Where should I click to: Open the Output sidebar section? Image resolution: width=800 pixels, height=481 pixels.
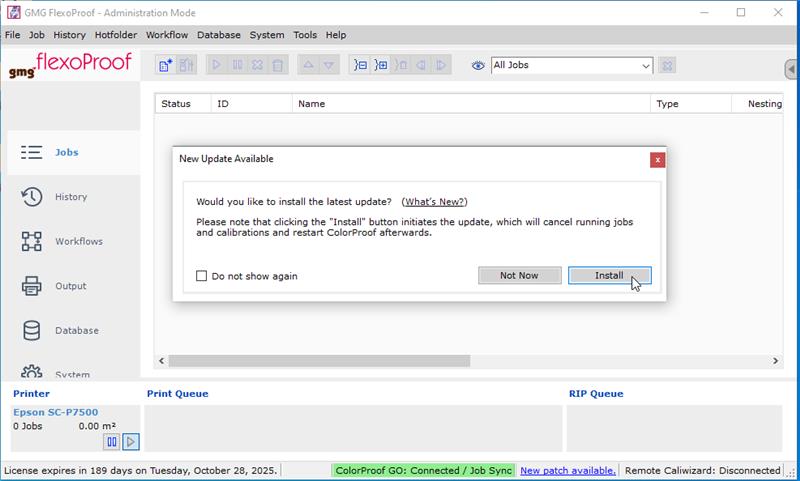pos(73,286)
